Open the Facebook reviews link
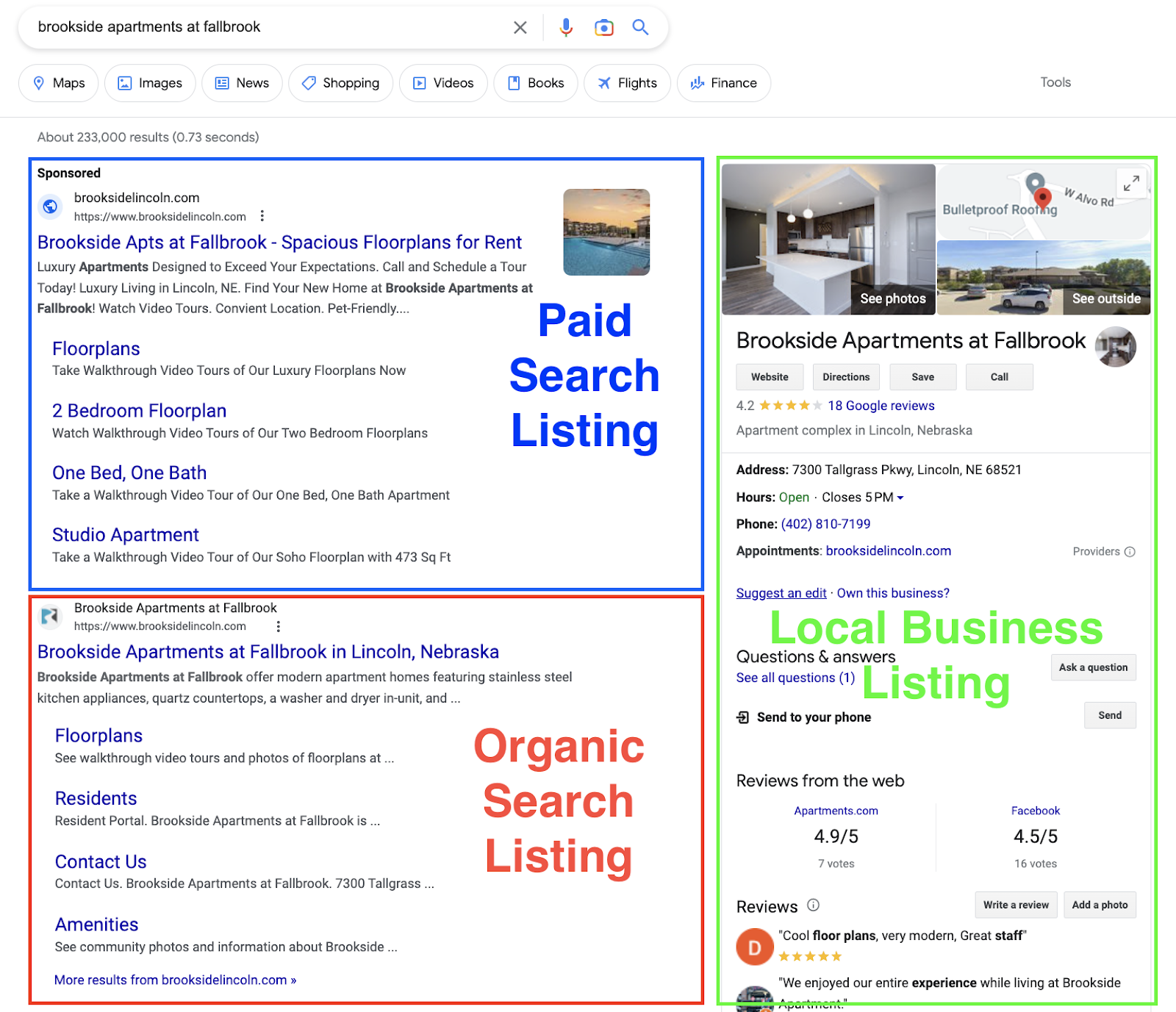 point(1036,811)
